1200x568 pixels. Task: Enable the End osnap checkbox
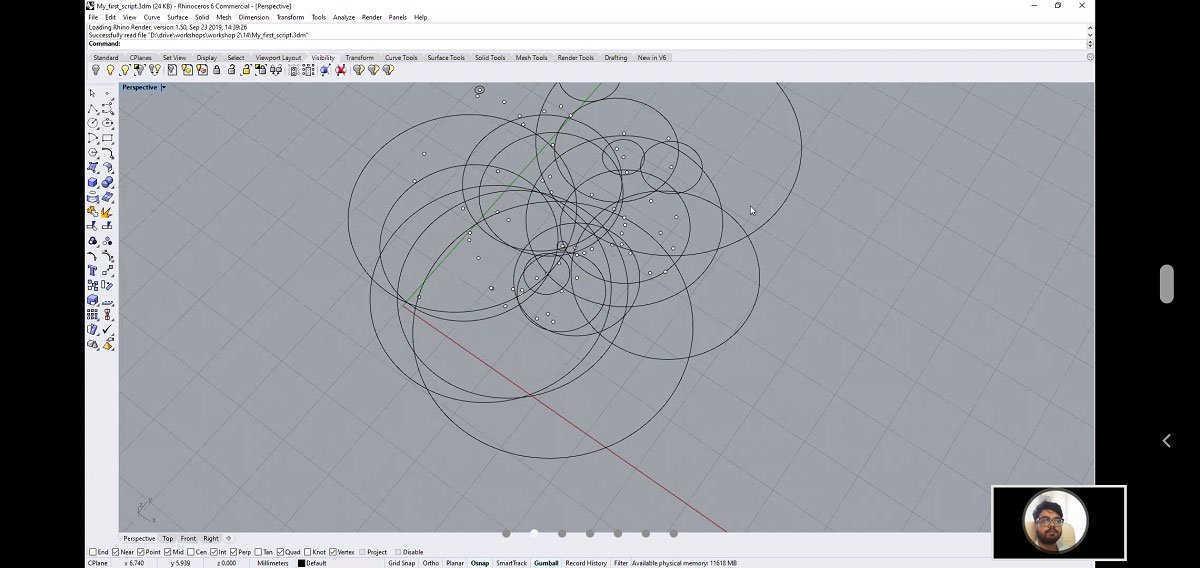(x=93, y=552)
